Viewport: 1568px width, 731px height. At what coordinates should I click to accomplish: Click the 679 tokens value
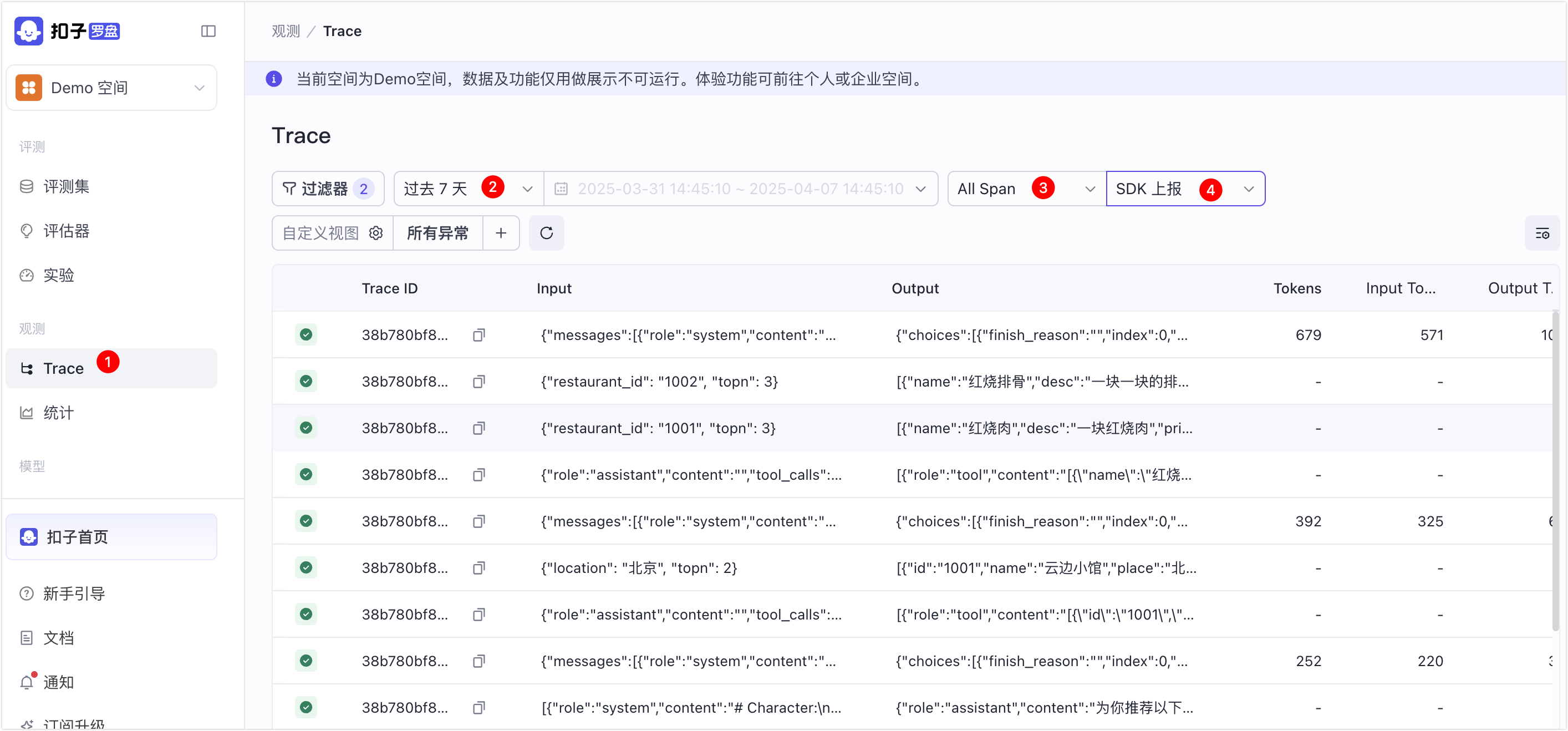click(x=1308, y=335)
